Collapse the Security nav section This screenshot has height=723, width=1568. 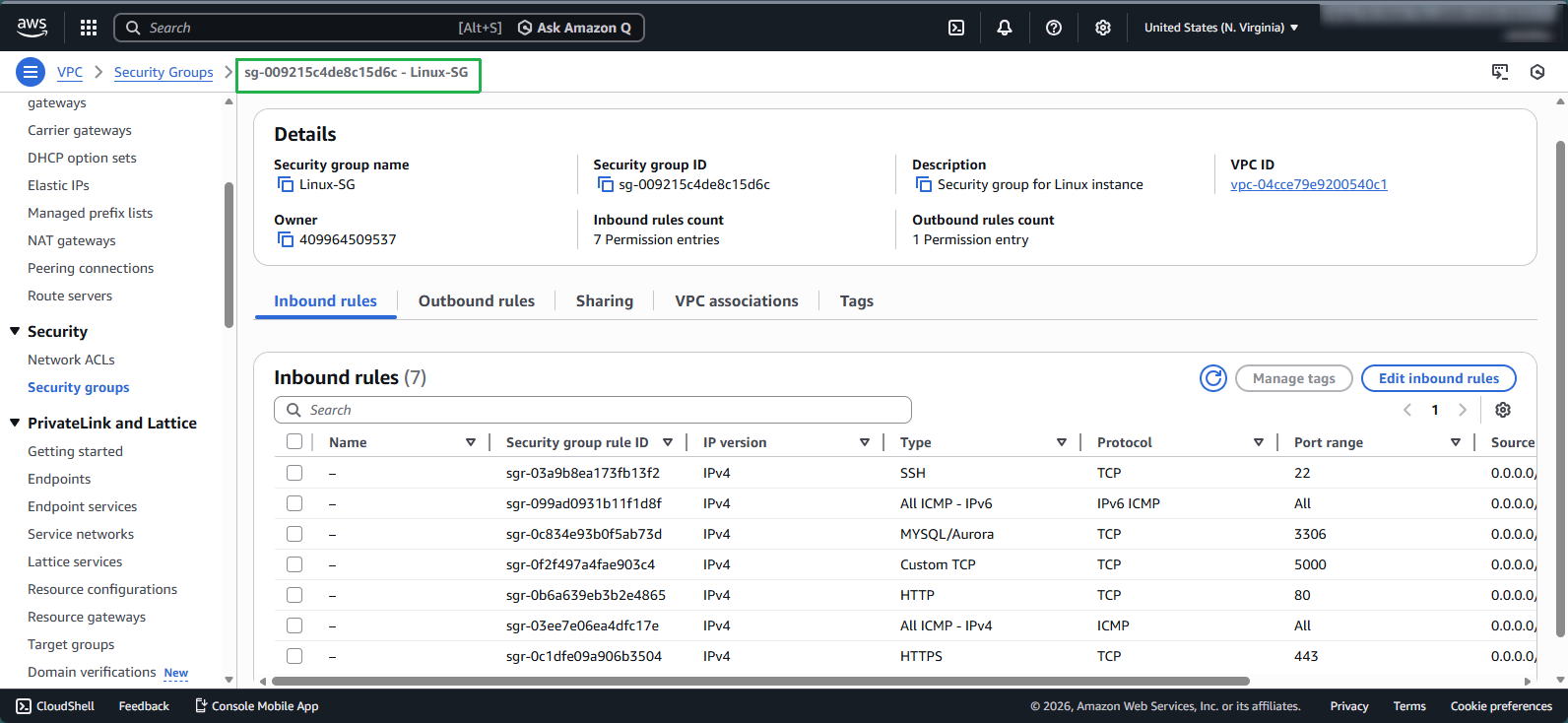tap(15, 331)
